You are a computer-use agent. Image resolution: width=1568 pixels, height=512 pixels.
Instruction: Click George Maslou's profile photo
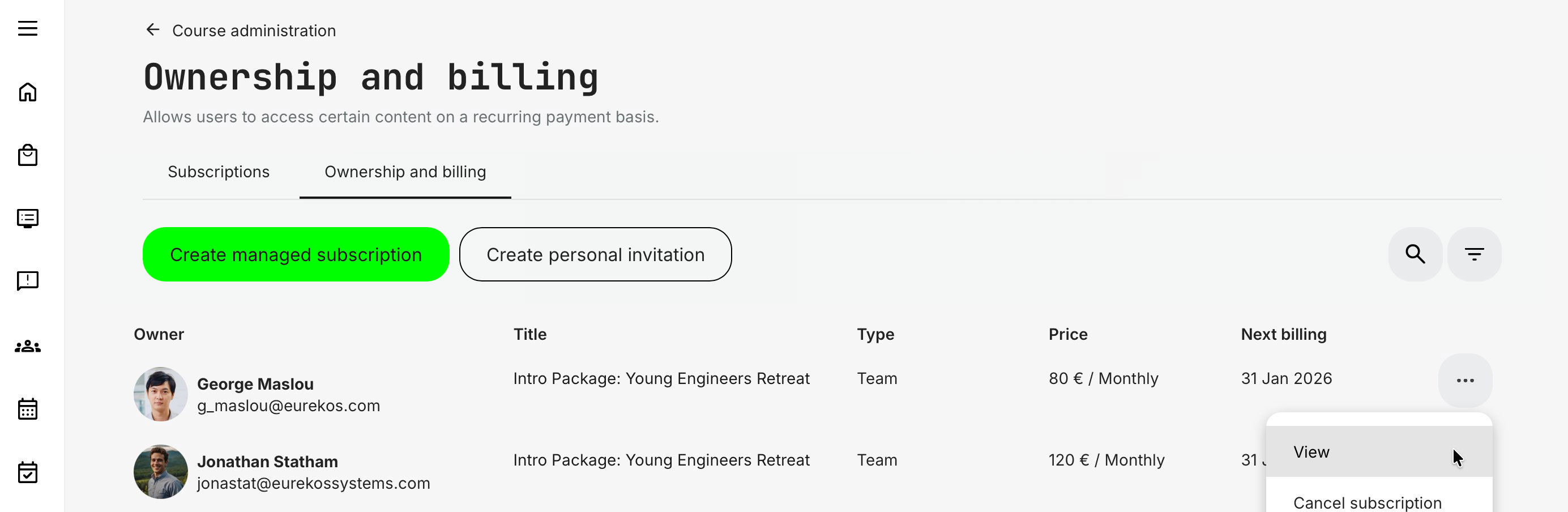(x=161, y=394)
